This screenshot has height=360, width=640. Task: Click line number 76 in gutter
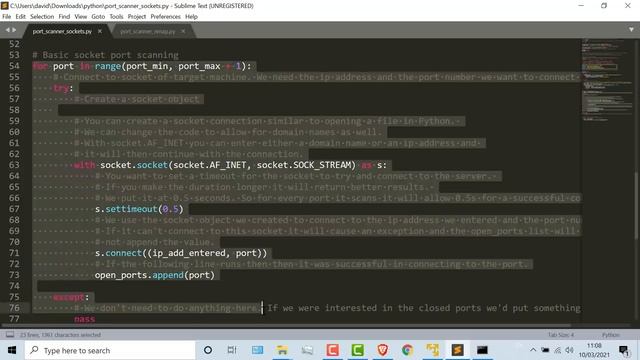point(14,308)
